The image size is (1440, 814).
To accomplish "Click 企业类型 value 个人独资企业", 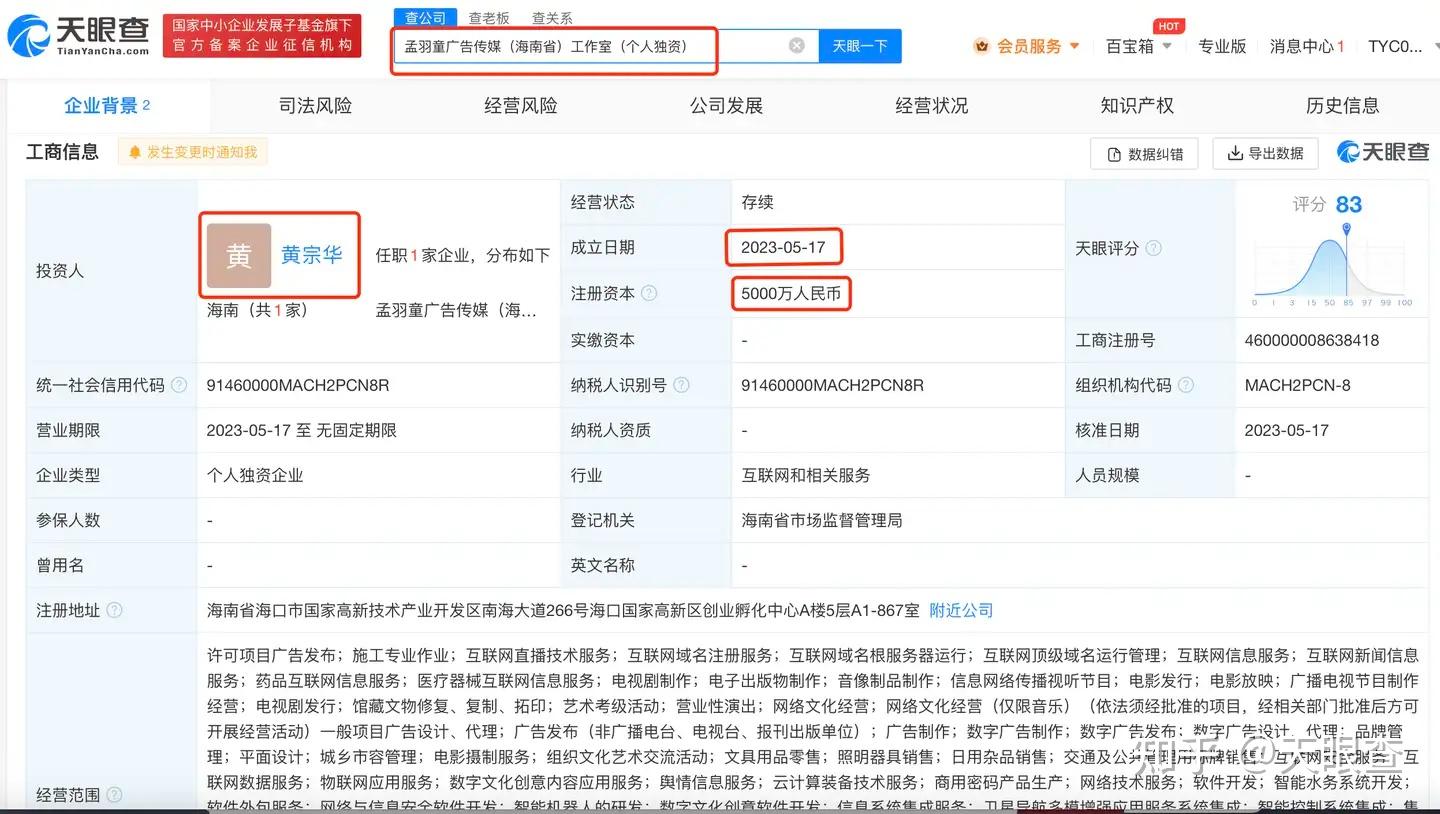I will point(255,475).
